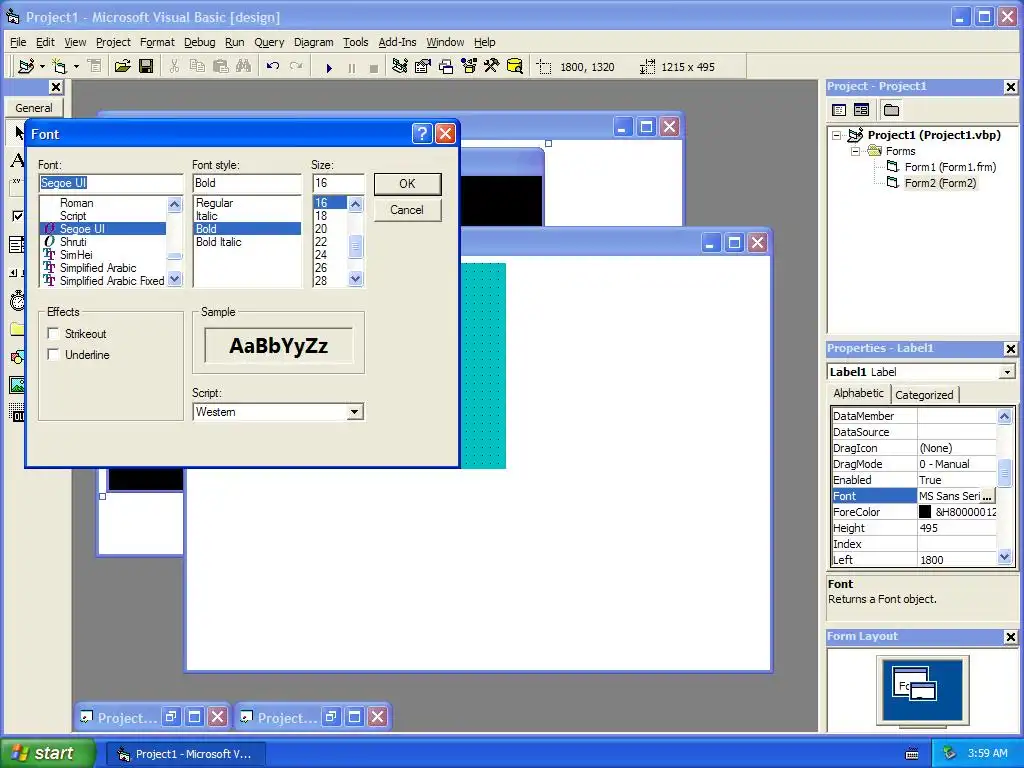Select the ListBox control in the toolbox
This screenshot has width=1024, height=768.
pos(17,245)
